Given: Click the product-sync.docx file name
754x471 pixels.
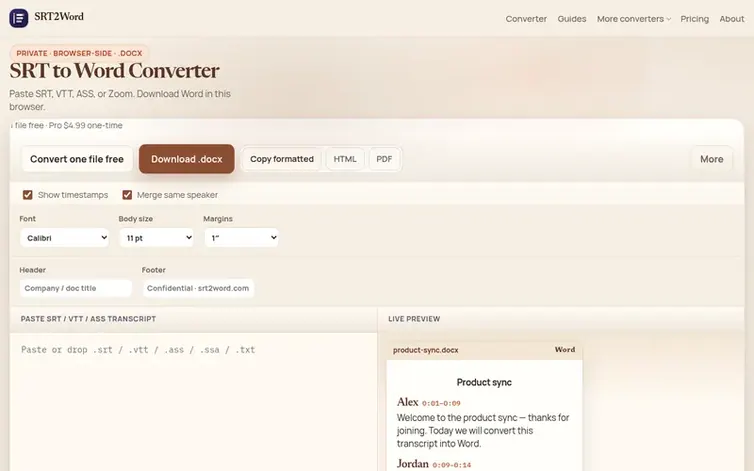Looking at the screenshot, I should point(426,350).
